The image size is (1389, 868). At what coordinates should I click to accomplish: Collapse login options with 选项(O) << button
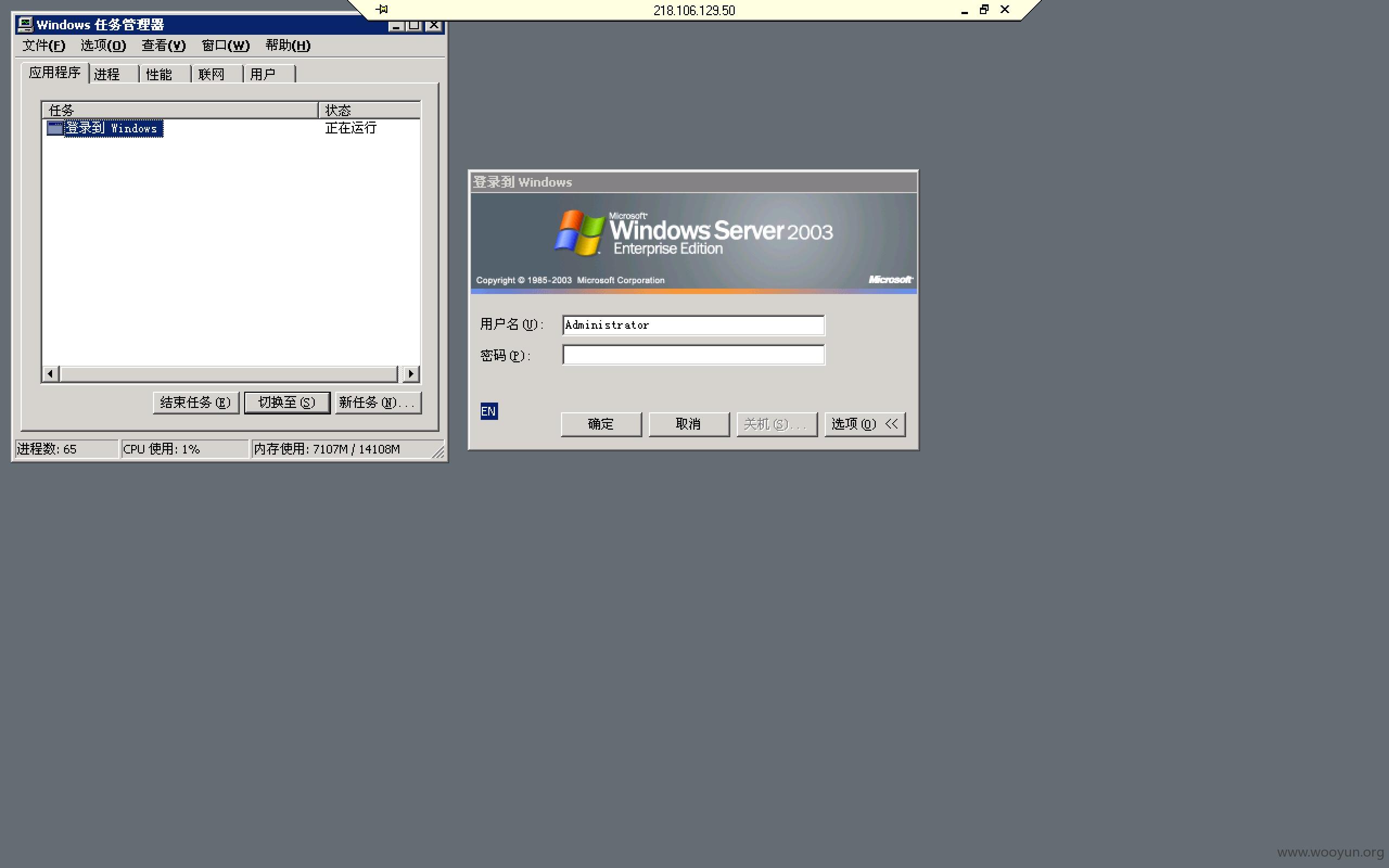click(865, 424)
